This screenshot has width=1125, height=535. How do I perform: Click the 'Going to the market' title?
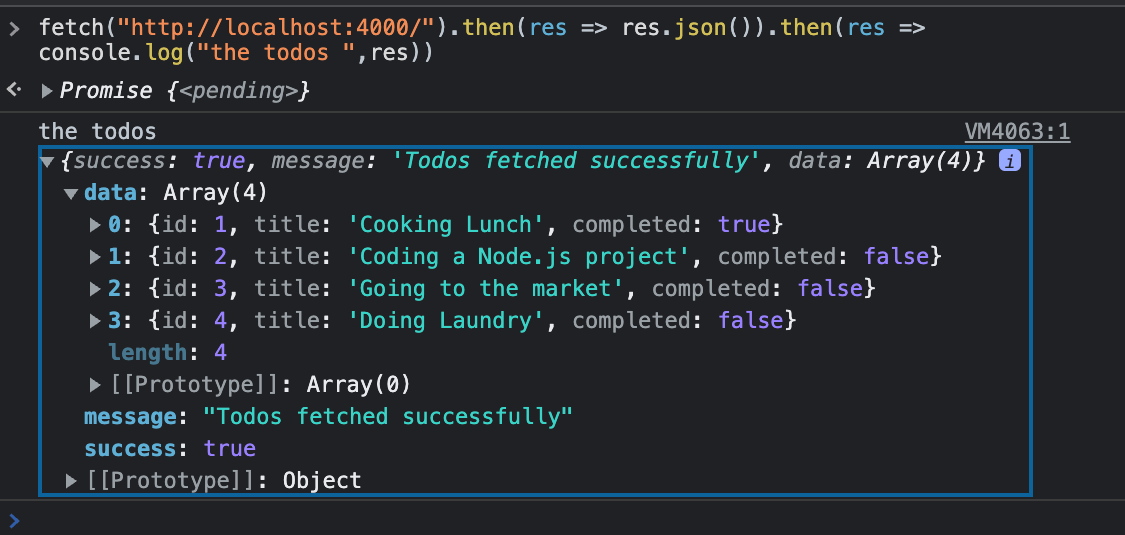click(x=486, y=289)
